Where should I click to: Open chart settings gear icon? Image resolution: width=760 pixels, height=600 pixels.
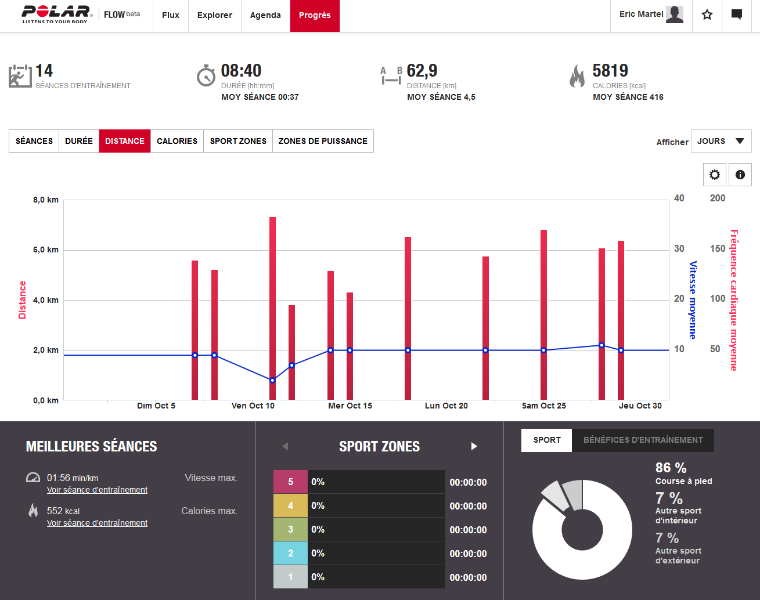click(x=714, y=175)
